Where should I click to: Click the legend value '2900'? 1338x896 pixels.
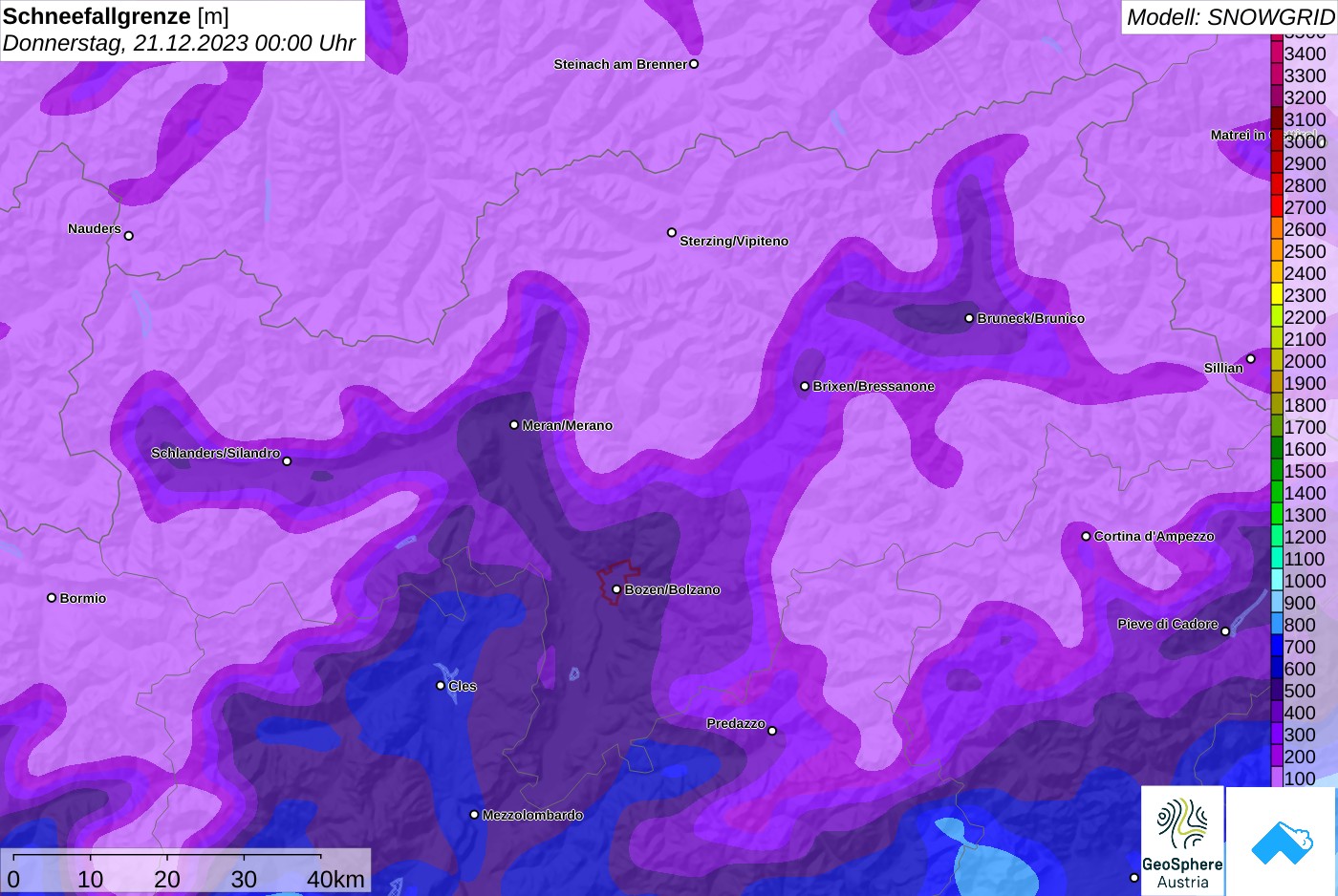[x=1306, y=163]
